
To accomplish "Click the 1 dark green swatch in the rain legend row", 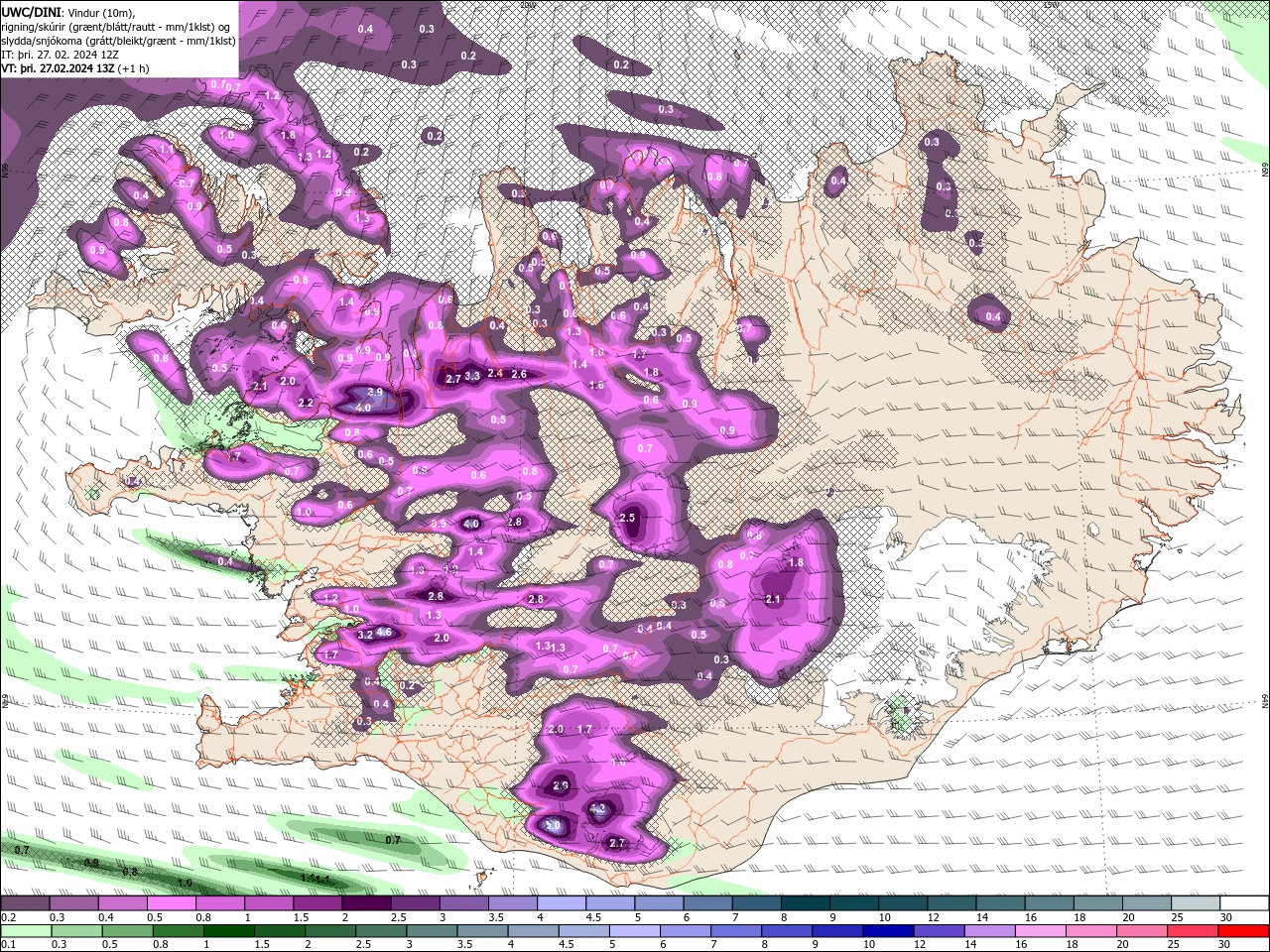I will pyautogui.click(x=227, y=931).
